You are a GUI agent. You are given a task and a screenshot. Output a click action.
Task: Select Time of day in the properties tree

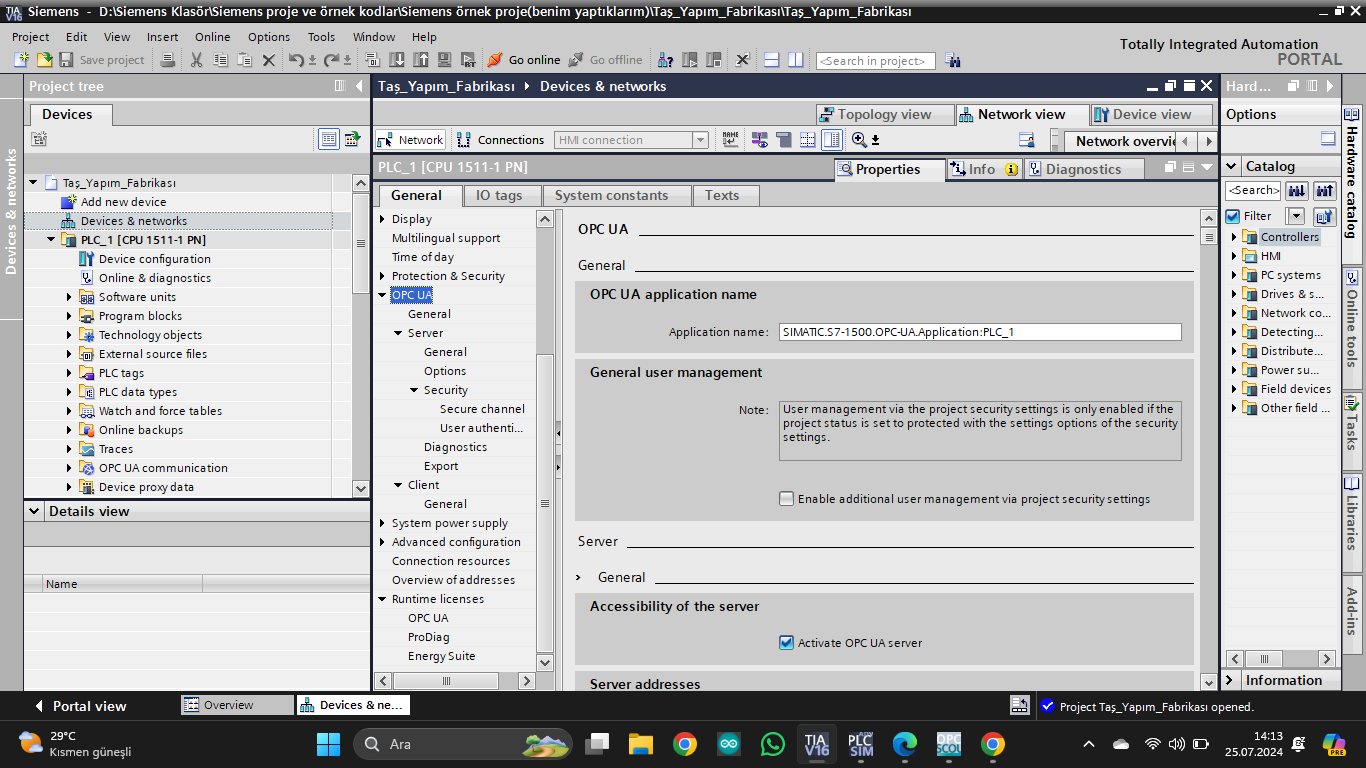click(x=422, y=257)
